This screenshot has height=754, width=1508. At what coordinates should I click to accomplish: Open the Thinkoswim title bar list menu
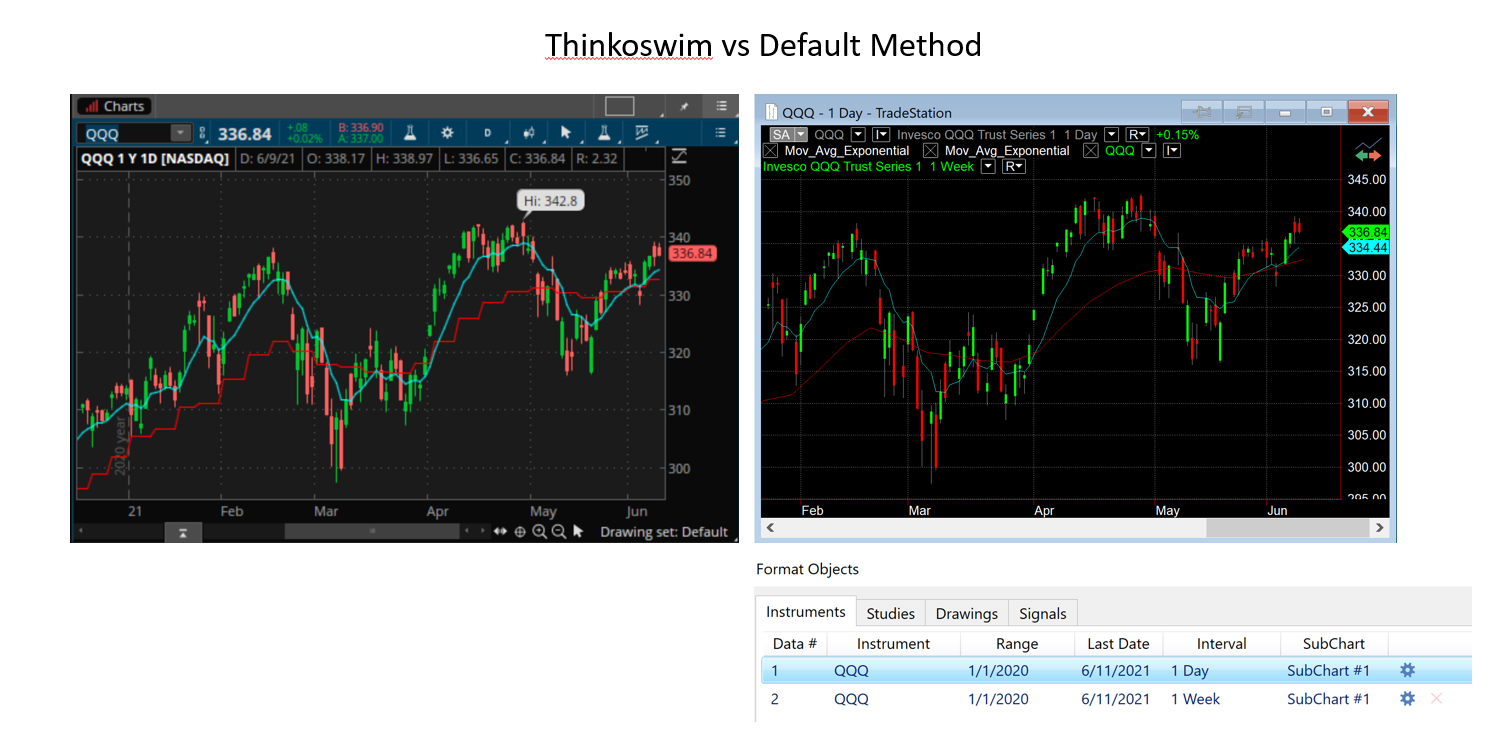pyautogui.click(x=720, y=106)
